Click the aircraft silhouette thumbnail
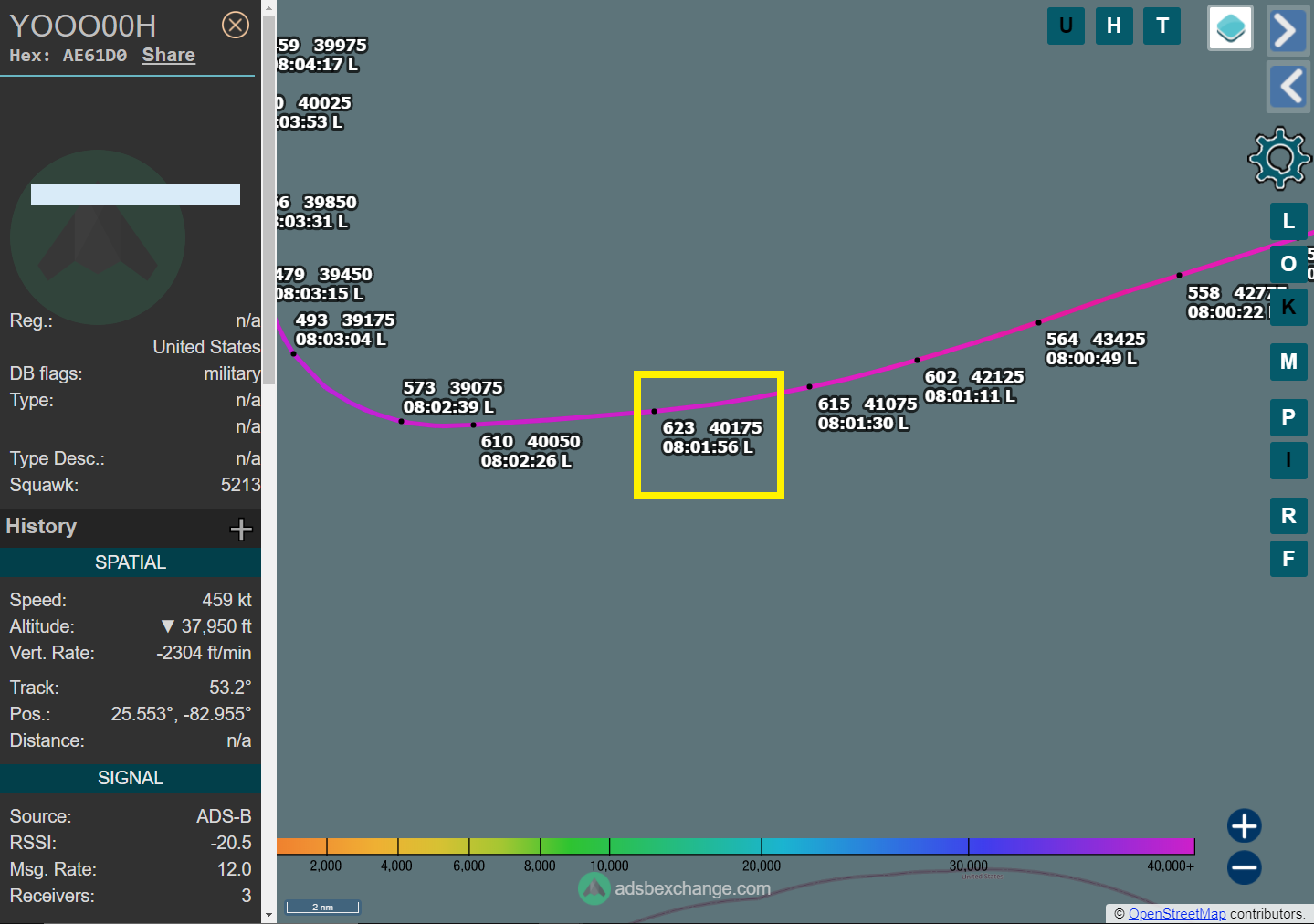This screenshot has height=924, width=1314. coord(98,237)
